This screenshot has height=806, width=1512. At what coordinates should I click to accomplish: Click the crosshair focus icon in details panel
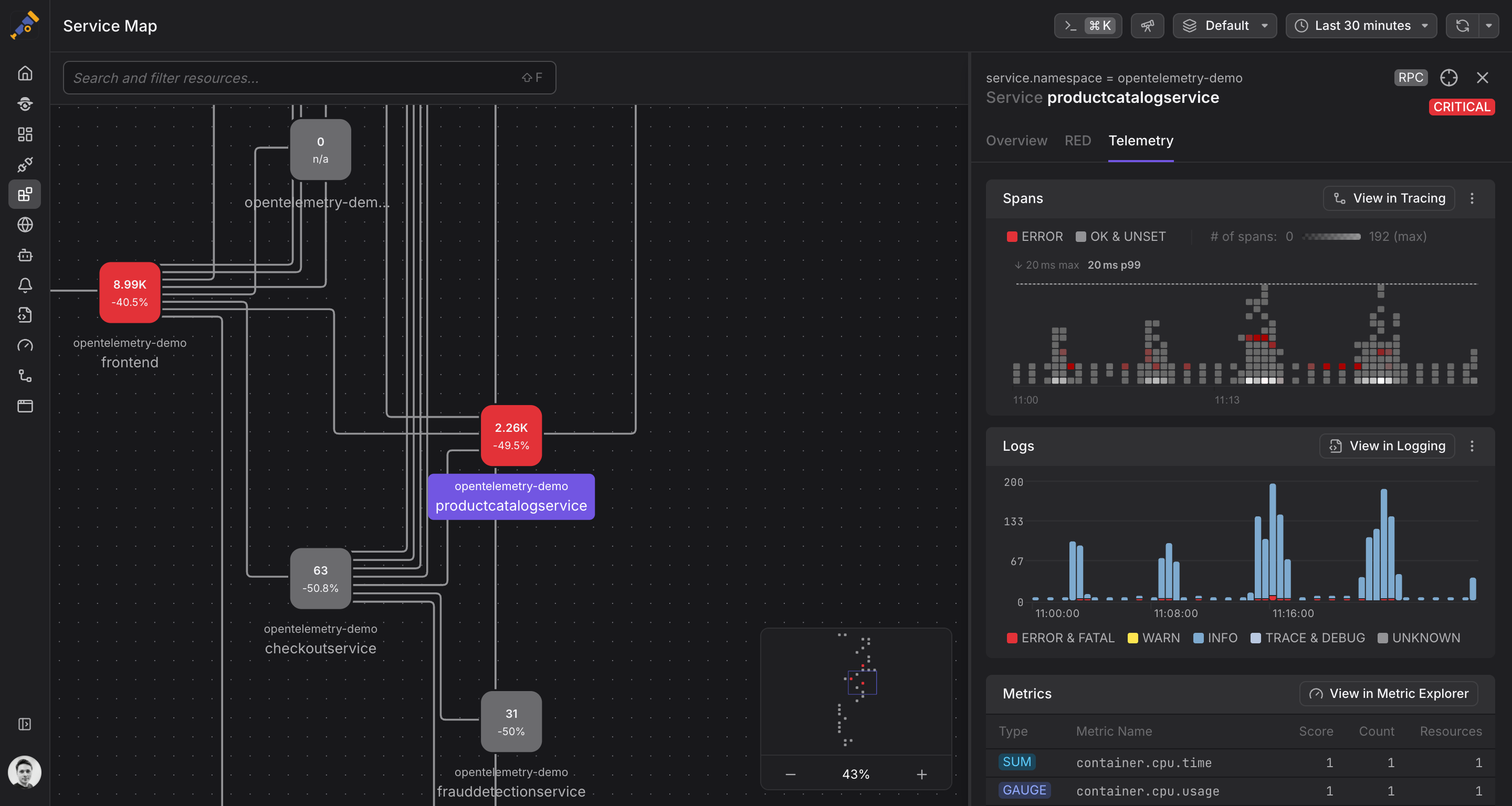1448,78
